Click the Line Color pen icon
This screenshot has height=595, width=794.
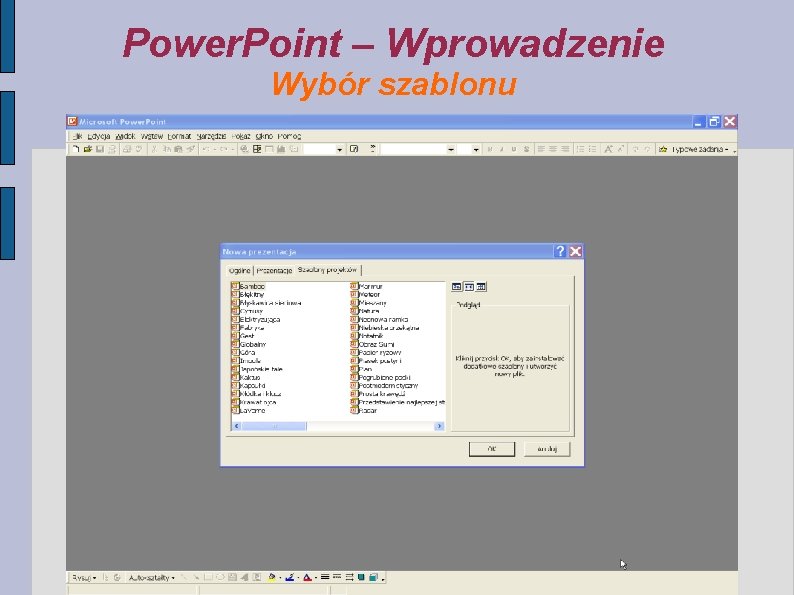[x=289, y=577]
